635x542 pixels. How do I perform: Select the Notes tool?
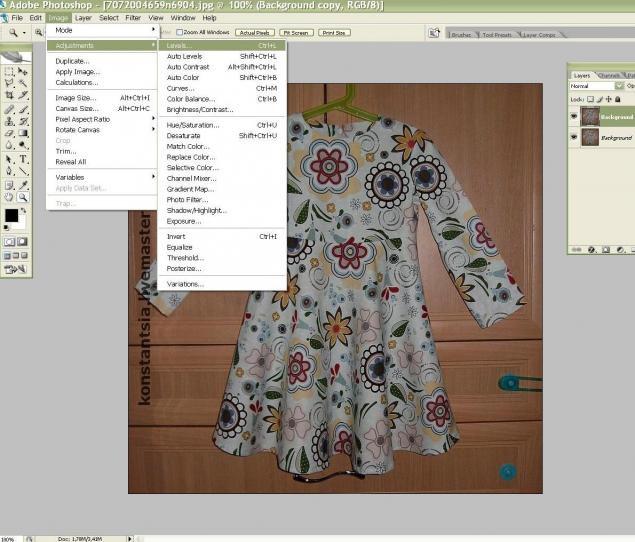(x=9, y=186)
